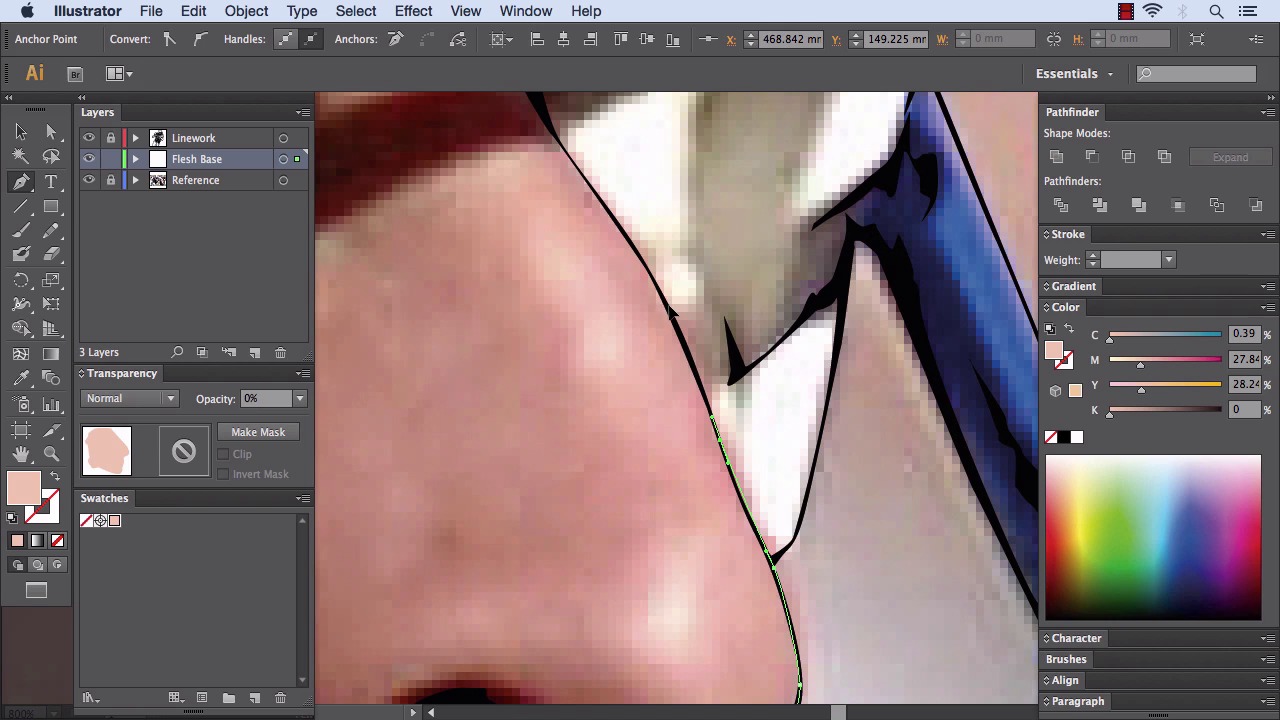Screen dimensions: 1280x720
Task: Open the Normal blending mode dropdown
Action: tap(130, 398)
